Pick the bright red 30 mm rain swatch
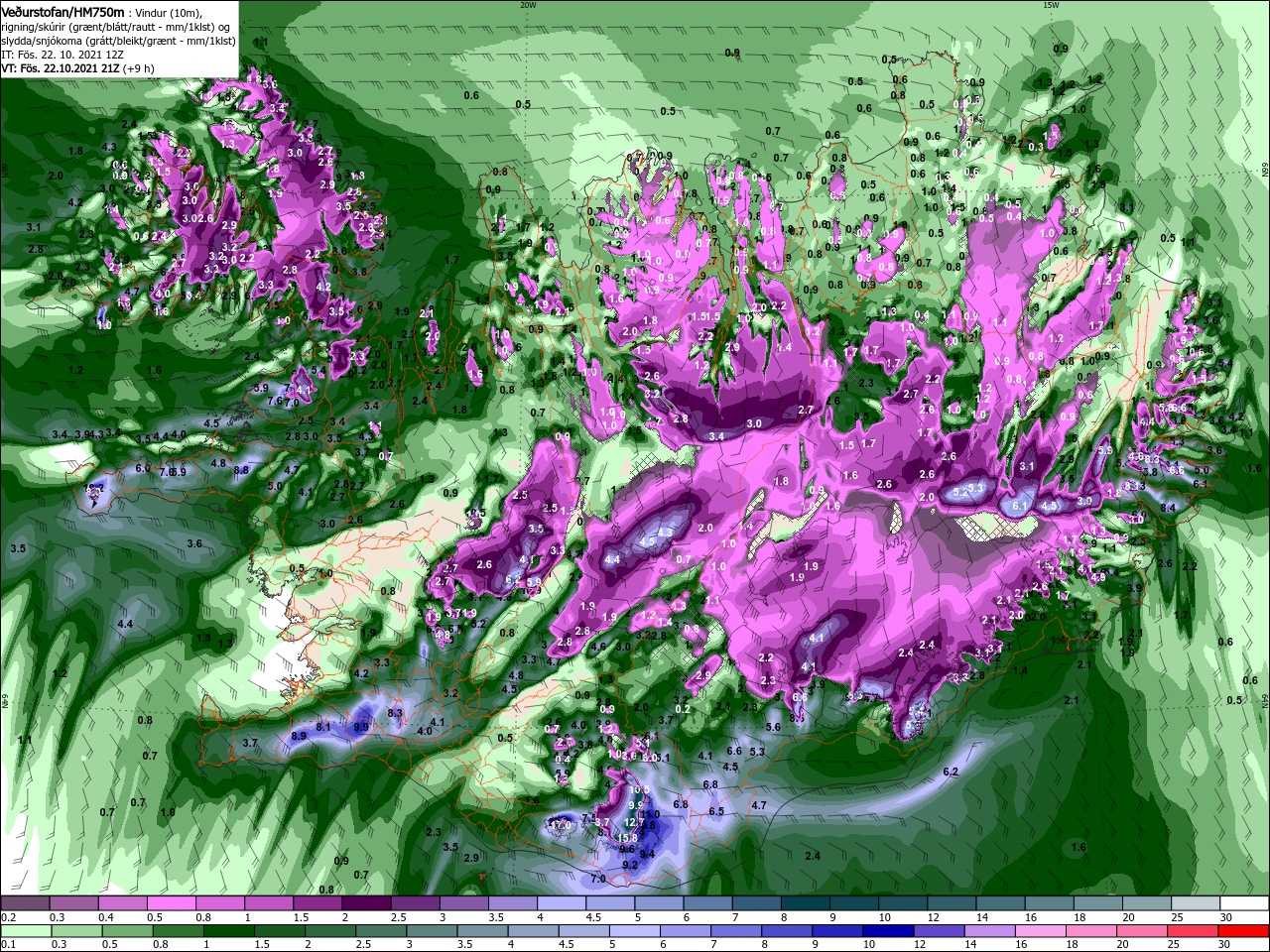Image resolution: width=1270 pixels, height=952 pixels. [1244, 932]
